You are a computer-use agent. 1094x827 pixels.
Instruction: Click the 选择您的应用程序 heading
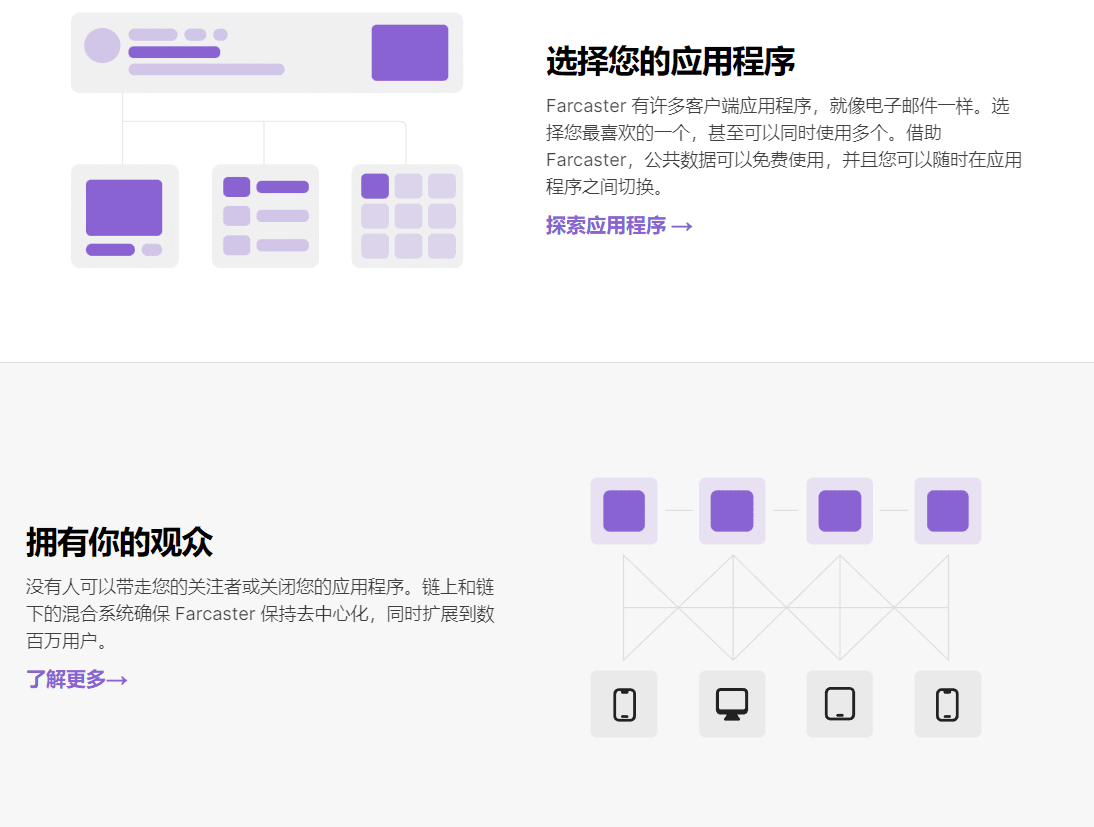[670, 61]
